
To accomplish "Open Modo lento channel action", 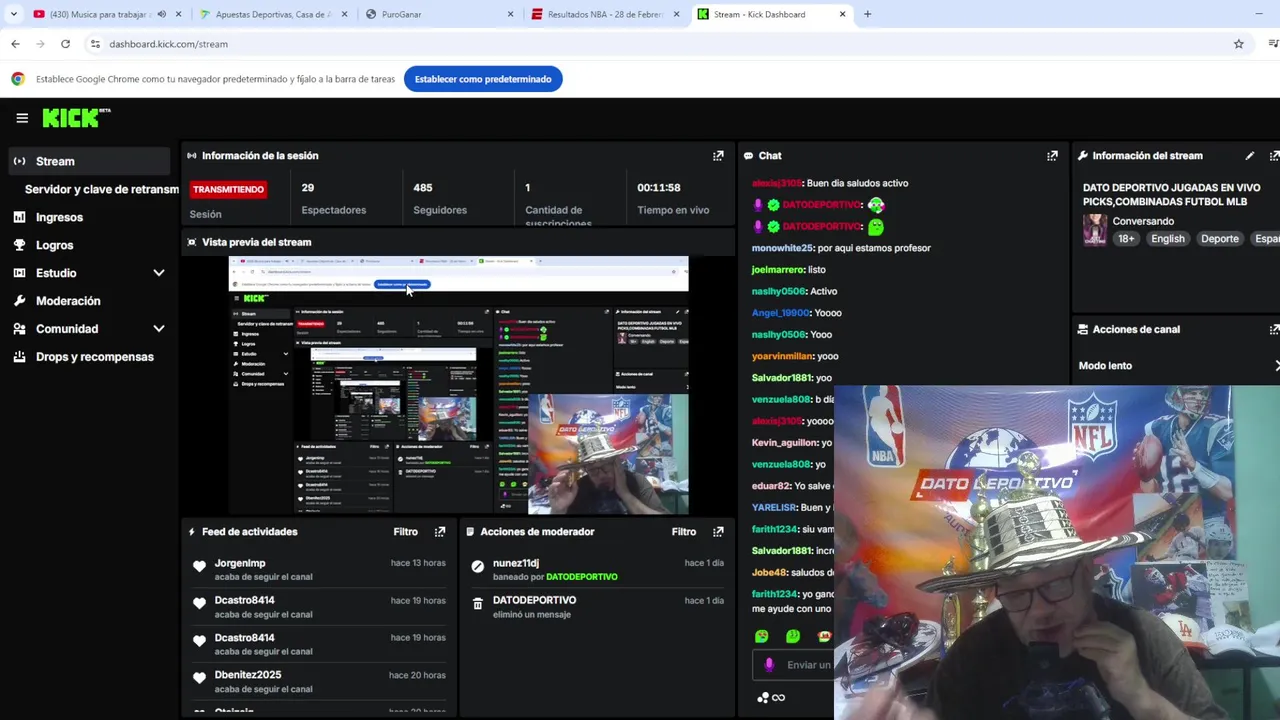I will pyautogui.click(x=1178, y=366).
